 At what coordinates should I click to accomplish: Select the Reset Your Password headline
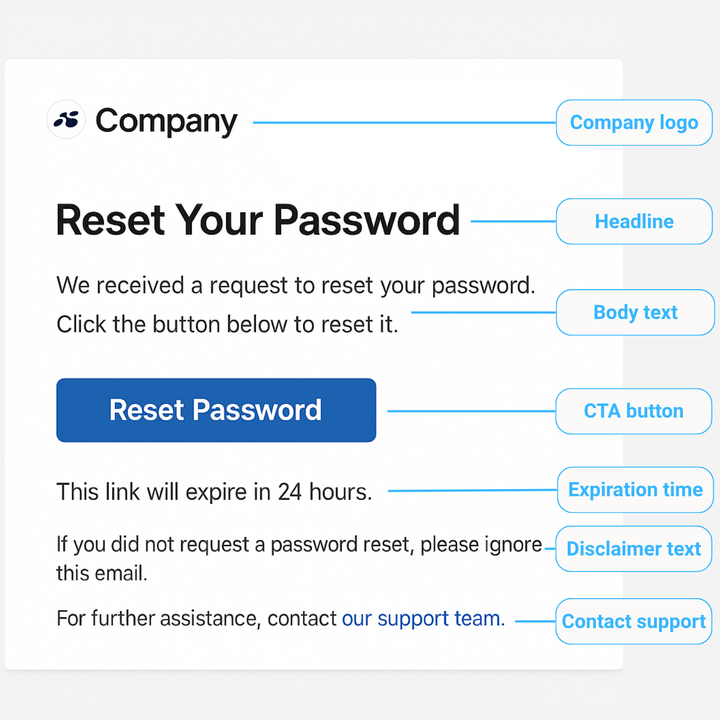(257, 220)
